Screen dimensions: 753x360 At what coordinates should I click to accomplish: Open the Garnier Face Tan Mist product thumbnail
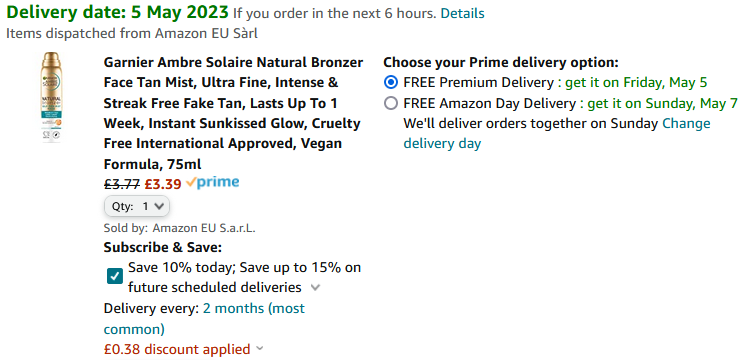[x=52, y=97]
